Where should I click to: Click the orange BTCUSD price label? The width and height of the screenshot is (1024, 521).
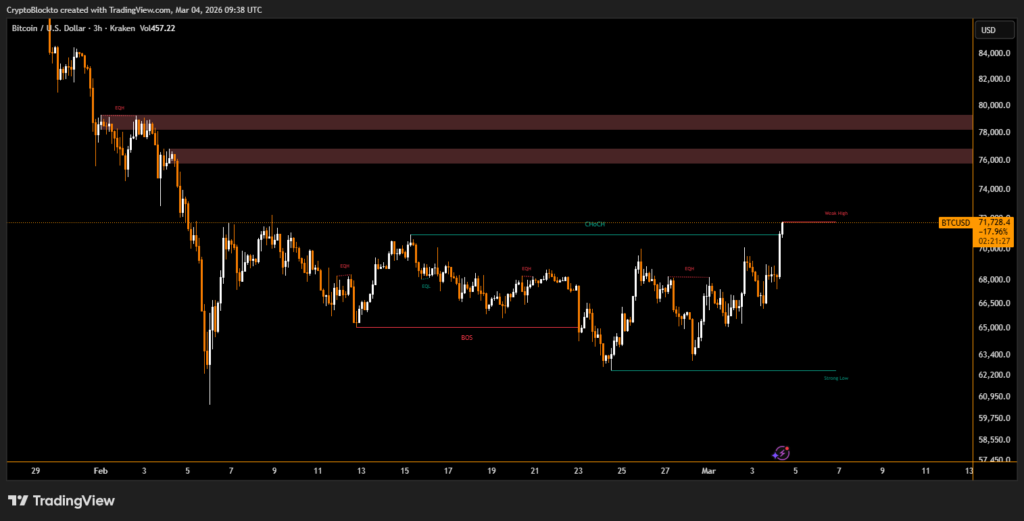[x=955, y=222]
